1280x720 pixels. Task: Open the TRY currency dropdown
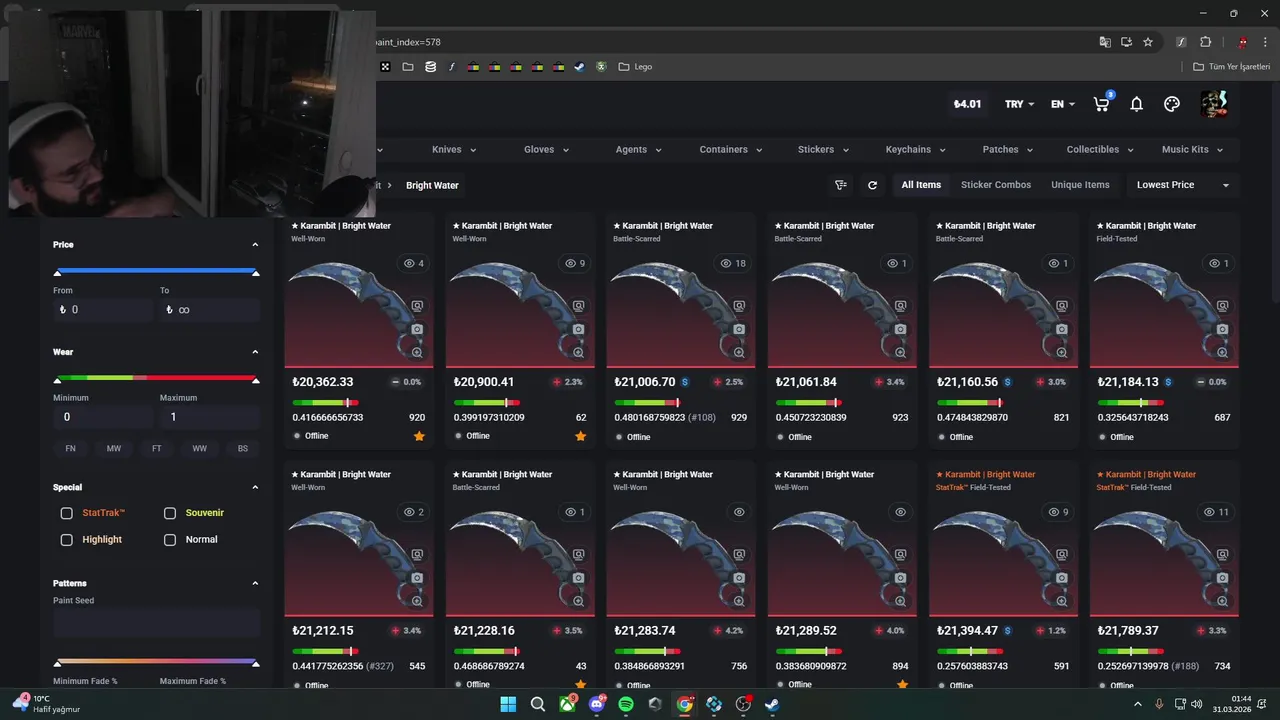point(1019,104)
